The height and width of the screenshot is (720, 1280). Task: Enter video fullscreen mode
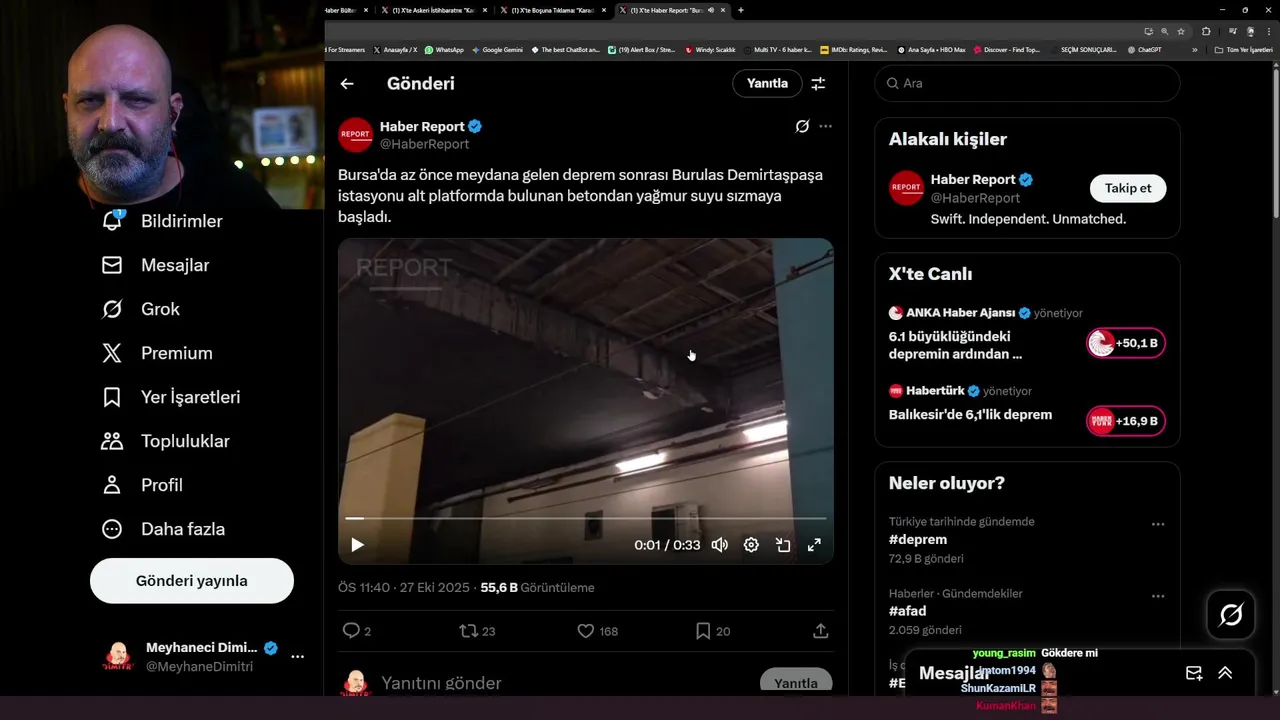[x=814, y=545]
